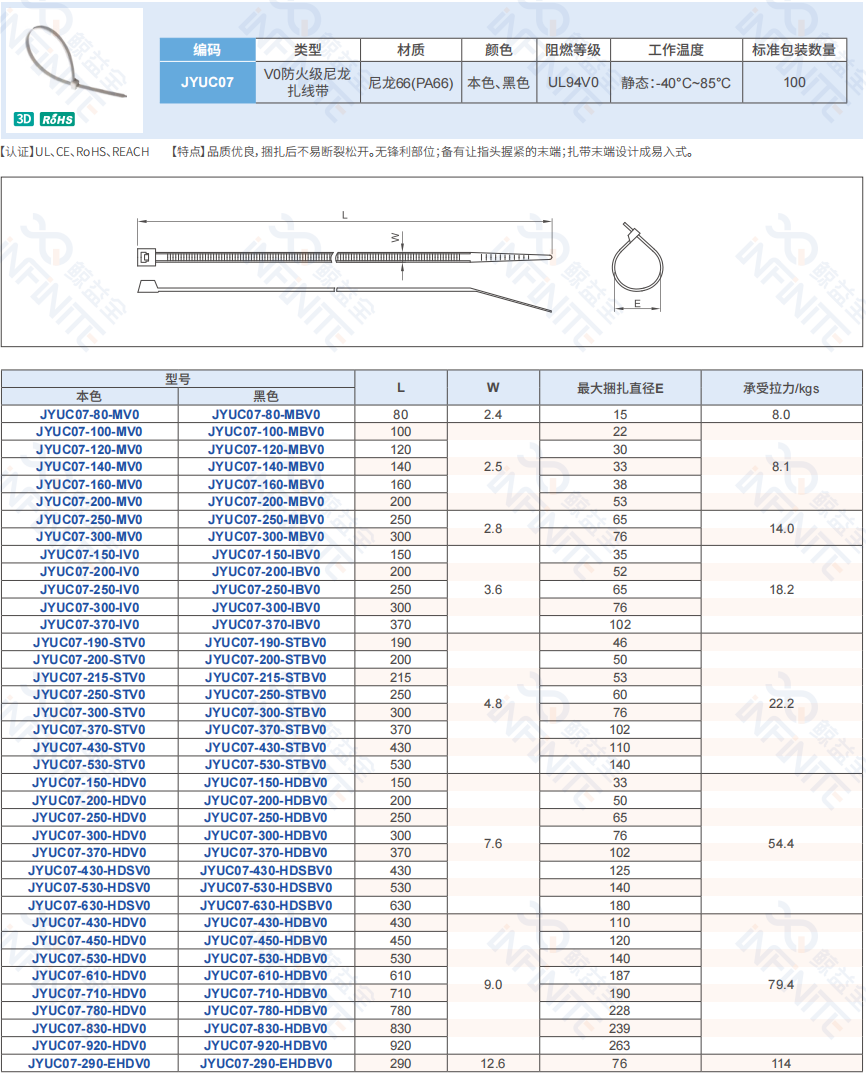Viewport: 866px width, 1077px height.
Task: Open model JYUC07-290-EHDV0
Action: coord(90,1064)
